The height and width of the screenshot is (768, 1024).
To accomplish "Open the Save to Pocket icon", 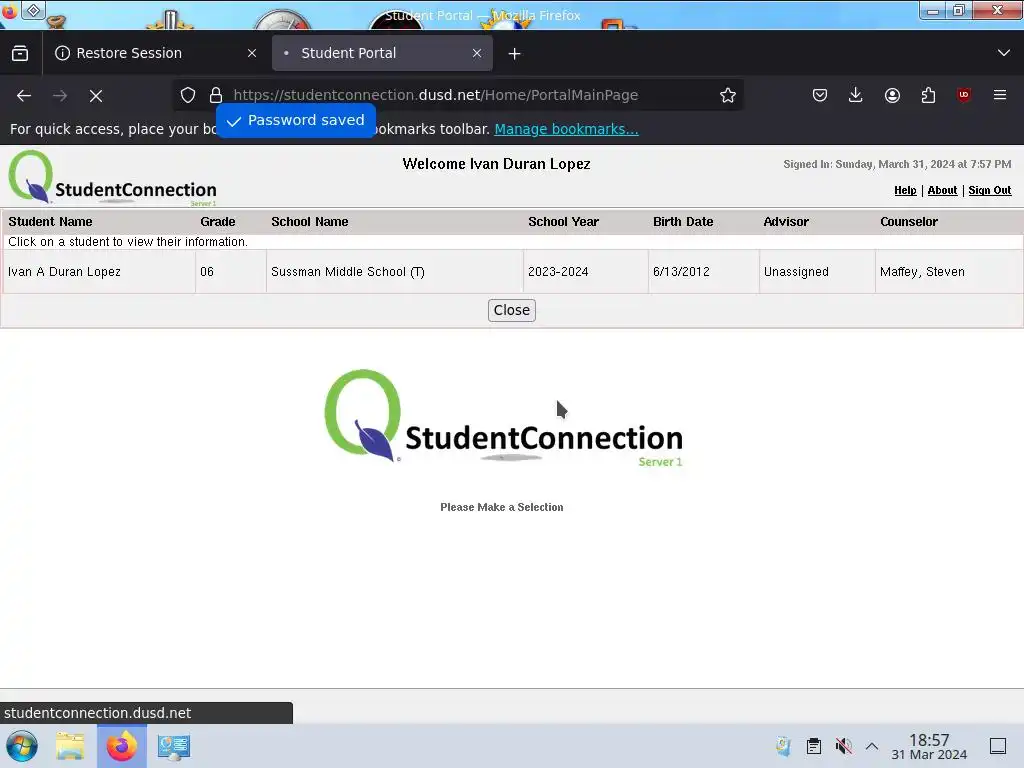I will coord(820,95).
